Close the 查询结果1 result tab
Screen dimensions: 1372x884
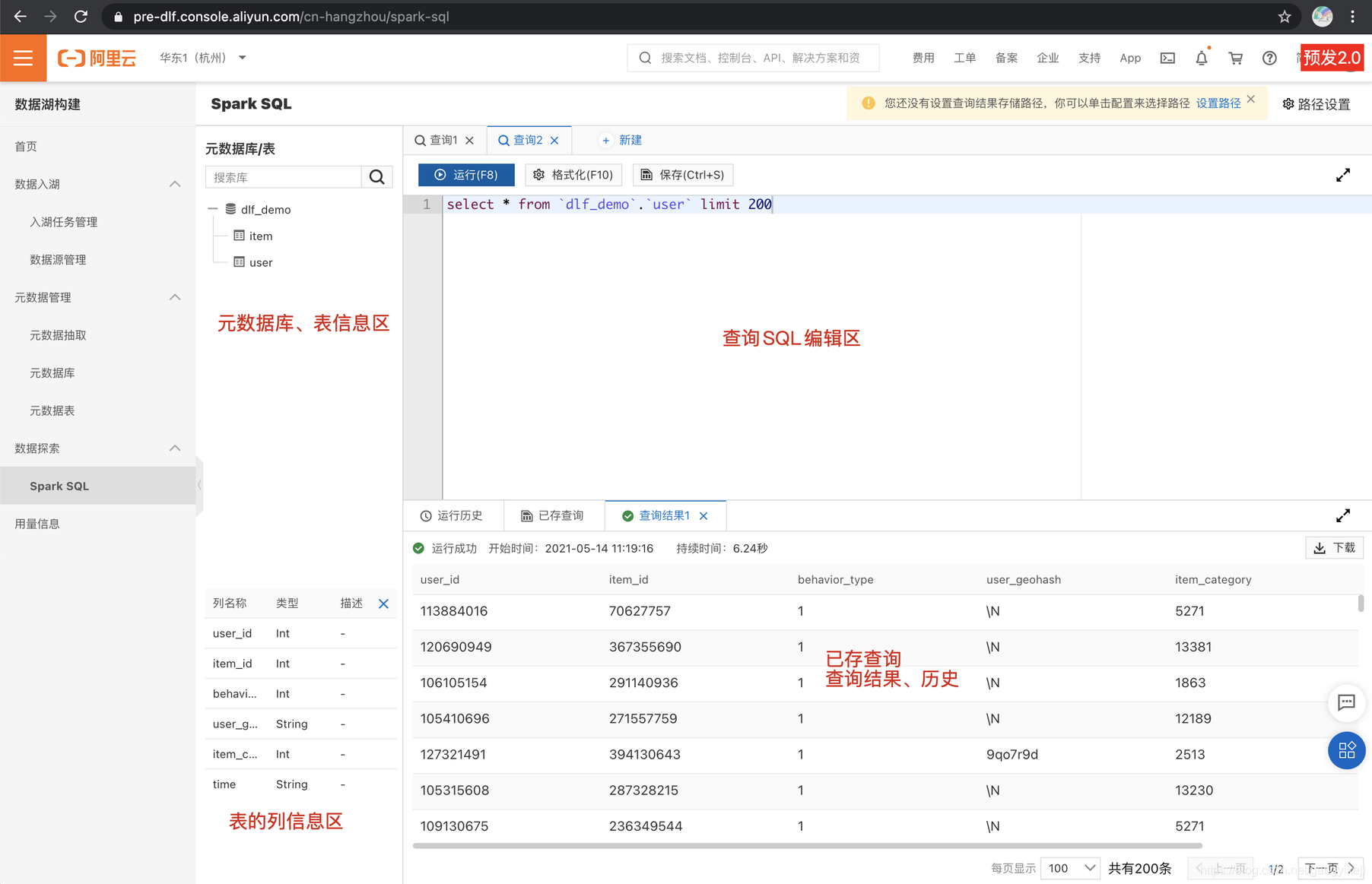(x=703, y=515)
